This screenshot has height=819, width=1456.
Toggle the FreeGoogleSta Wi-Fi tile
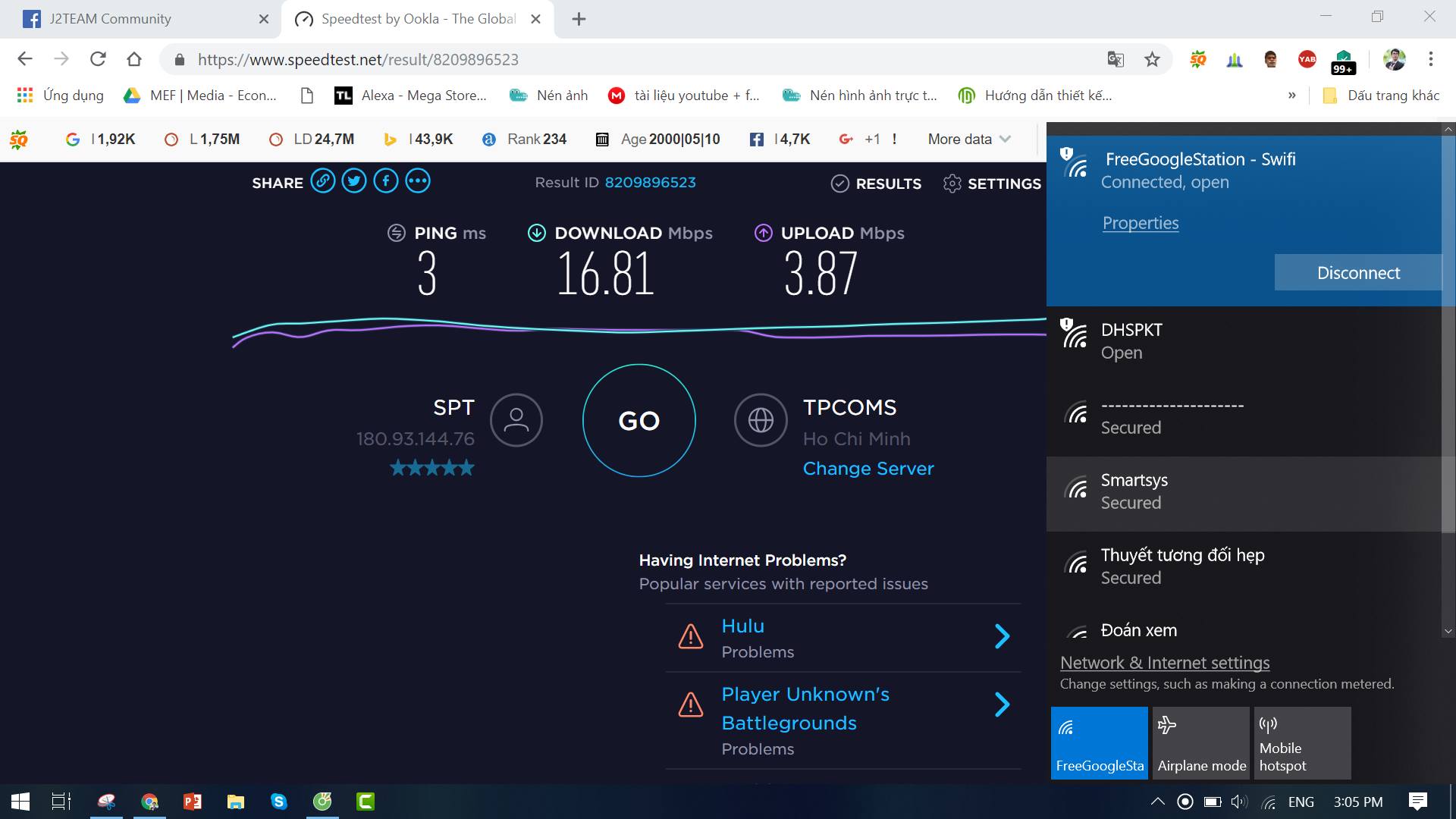coord(1100,743)
